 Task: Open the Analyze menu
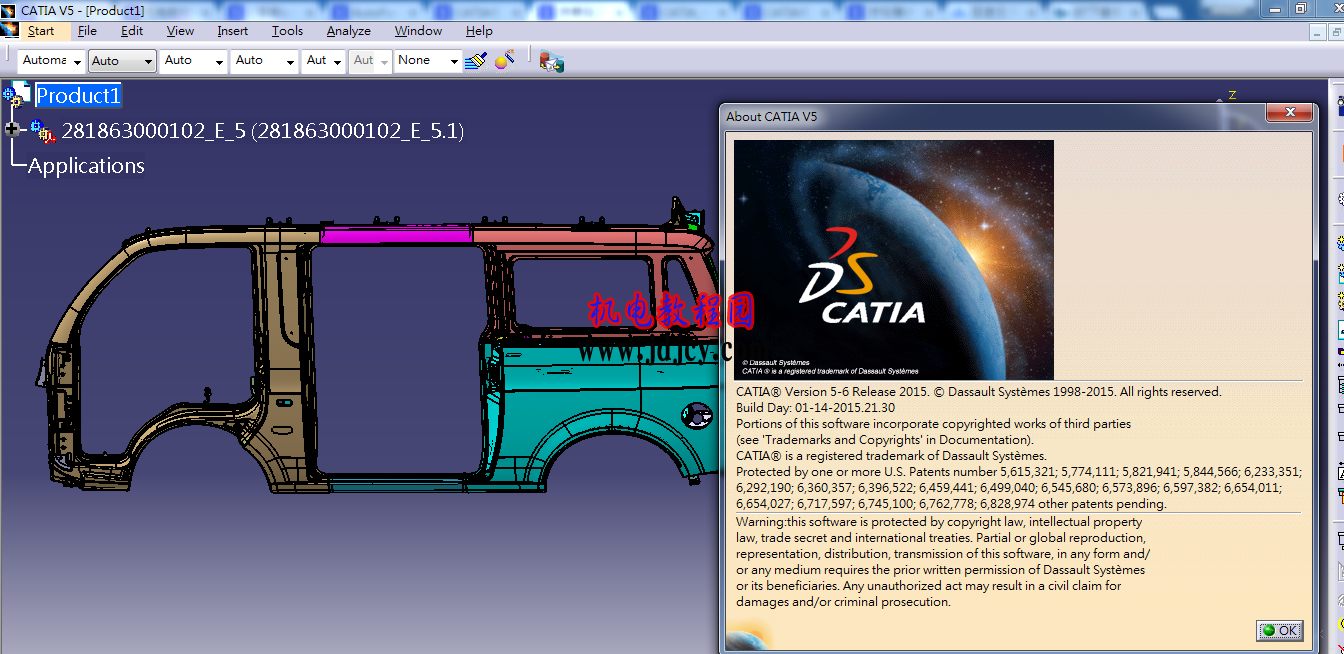(x=349, y=31)
